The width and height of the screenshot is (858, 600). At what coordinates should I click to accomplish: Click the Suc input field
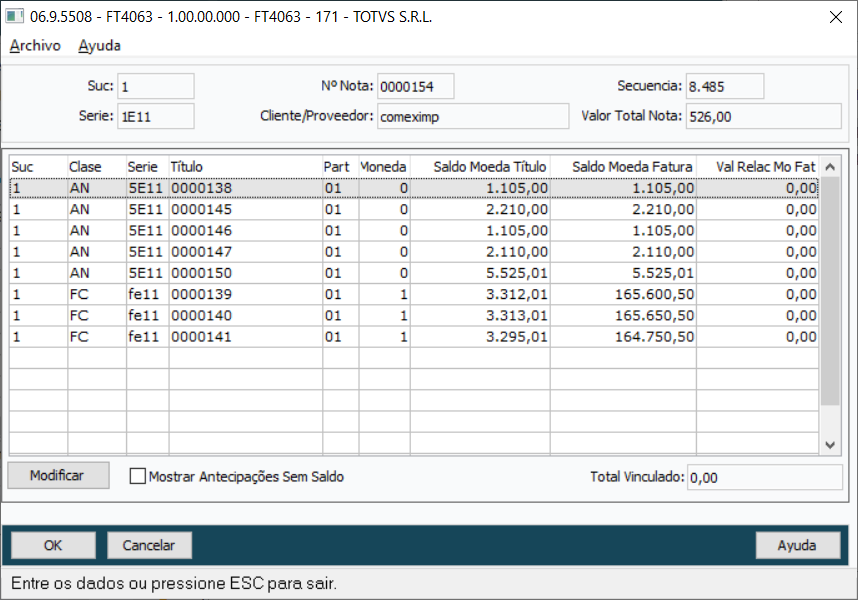[156, 86]
